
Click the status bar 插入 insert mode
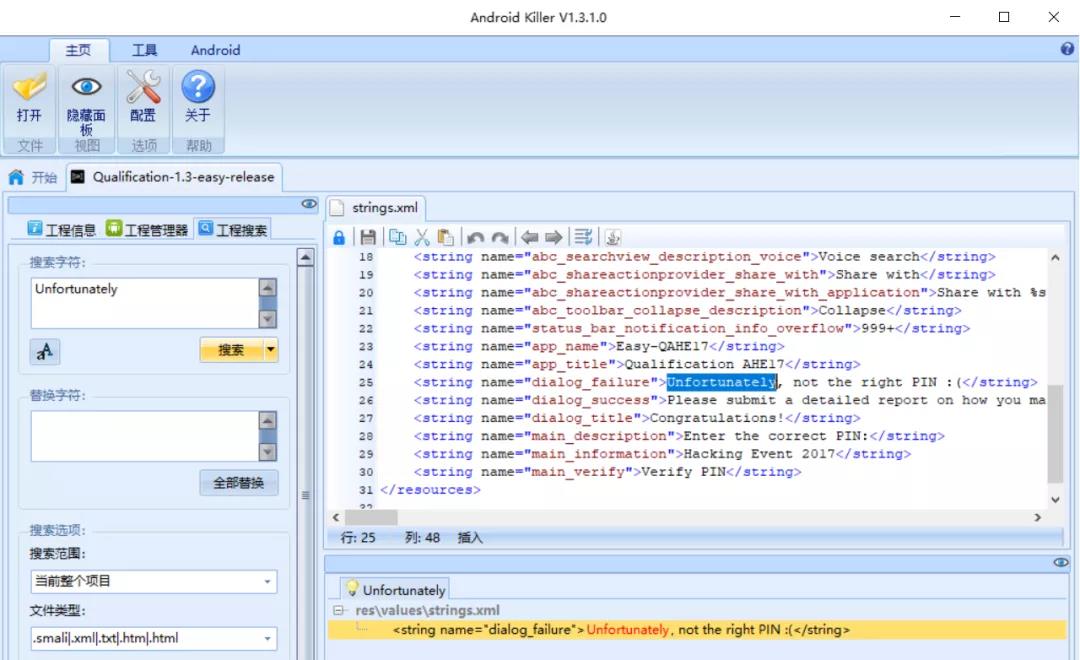coord(470,537)
